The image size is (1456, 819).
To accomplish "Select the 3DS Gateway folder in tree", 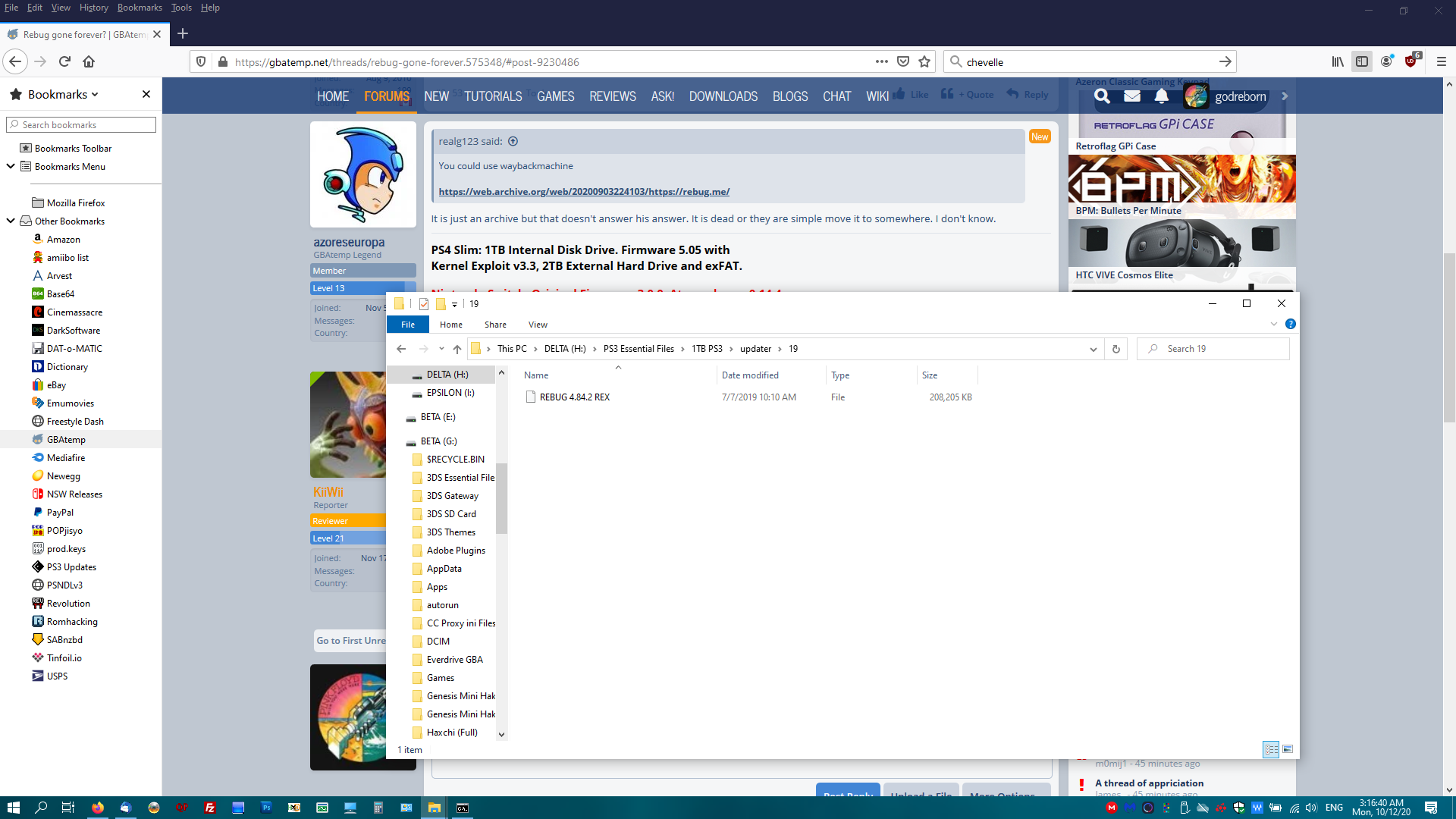I will pyautogui.click(x=453, y=496).
